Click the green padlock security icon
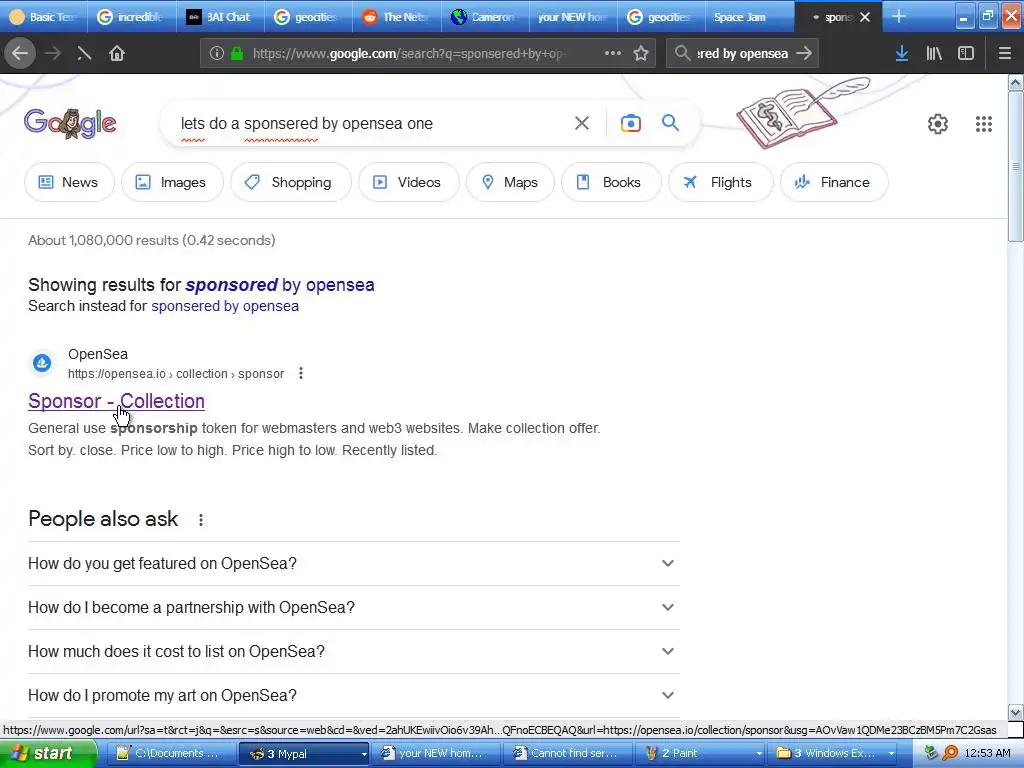This screenshot has width=1024, height=768. click(x=237, y=54)
